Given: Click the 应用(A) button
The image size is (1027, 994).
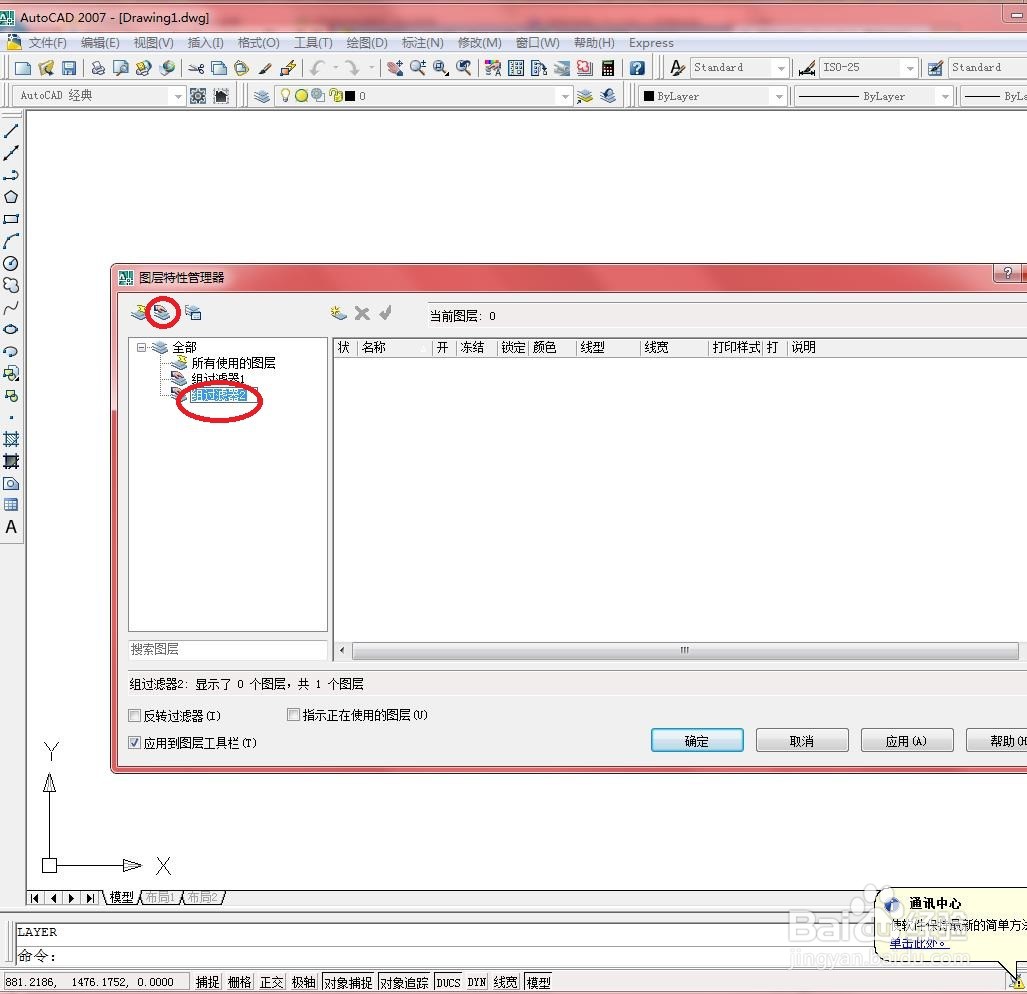Looking at the screenshot, I should [906, 741].
